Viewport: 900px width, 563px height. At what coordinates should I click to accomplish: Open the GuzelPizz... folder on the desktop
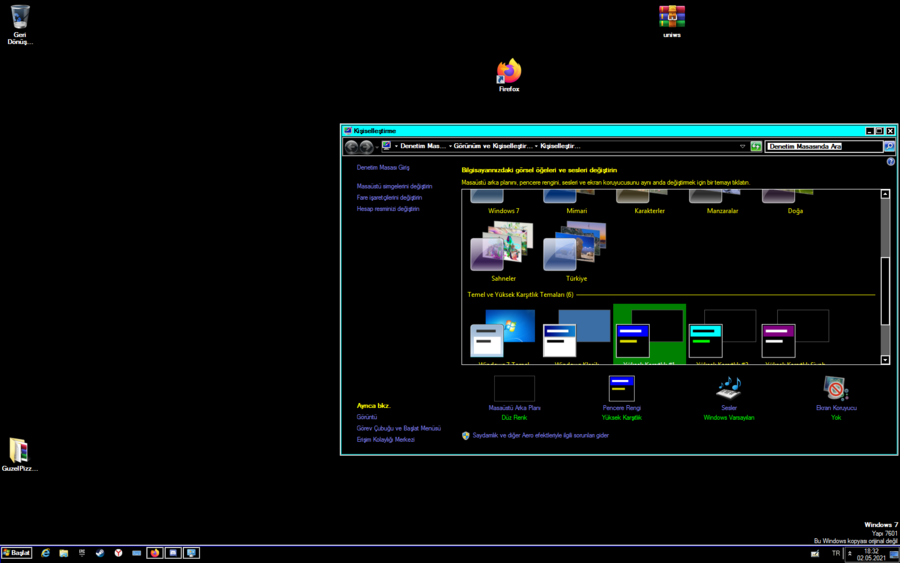[x=20, y=455]
